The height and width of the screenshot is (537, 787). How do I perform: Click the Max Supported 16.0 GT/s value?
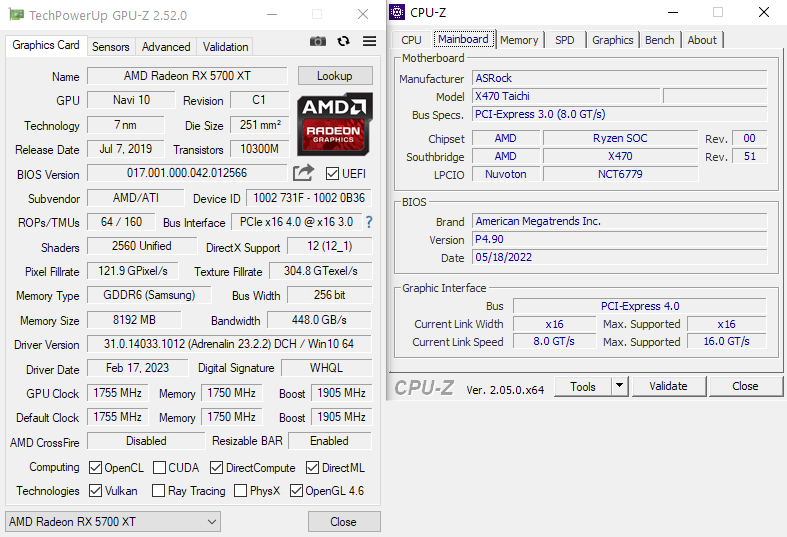coord(726,341)
